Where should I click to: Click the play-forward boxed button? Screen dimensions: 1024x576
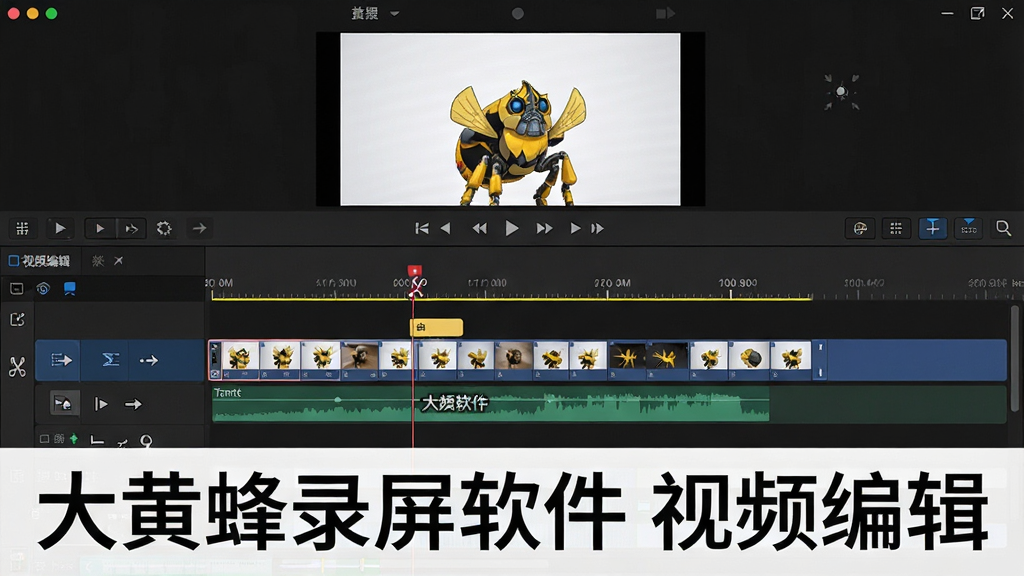(131, 228)
